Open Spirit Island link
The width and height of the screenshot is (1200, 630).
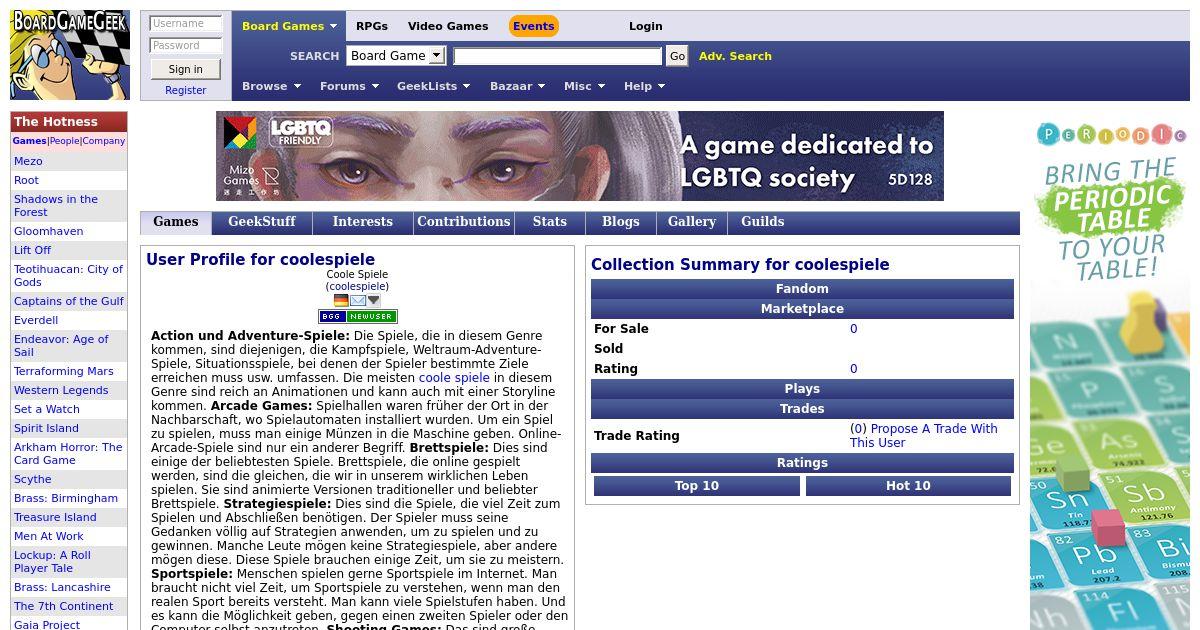pyautogui.click(x=46, y=428)
